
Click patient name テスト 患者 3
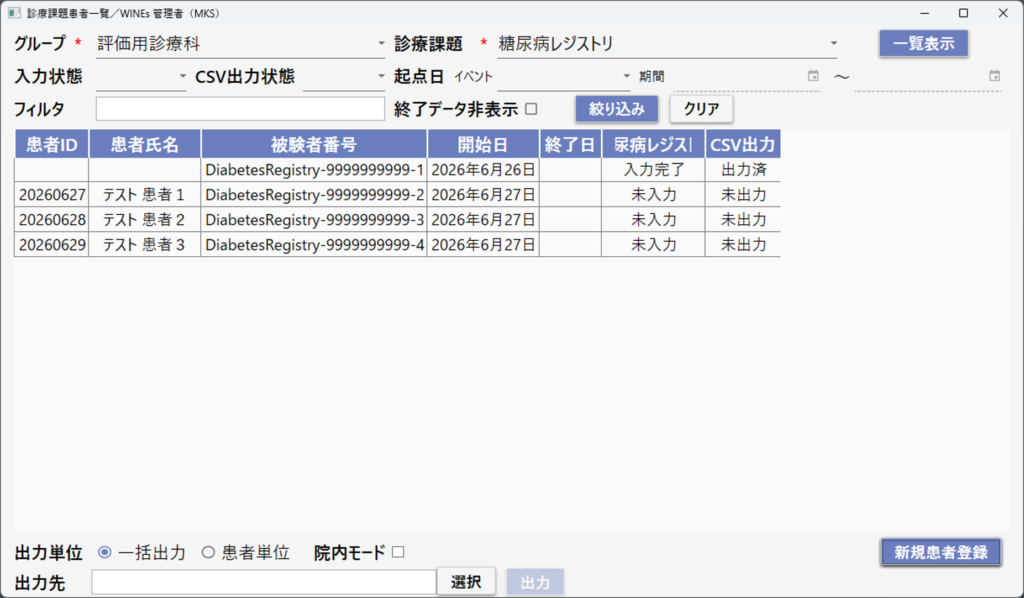coord(144,245)
